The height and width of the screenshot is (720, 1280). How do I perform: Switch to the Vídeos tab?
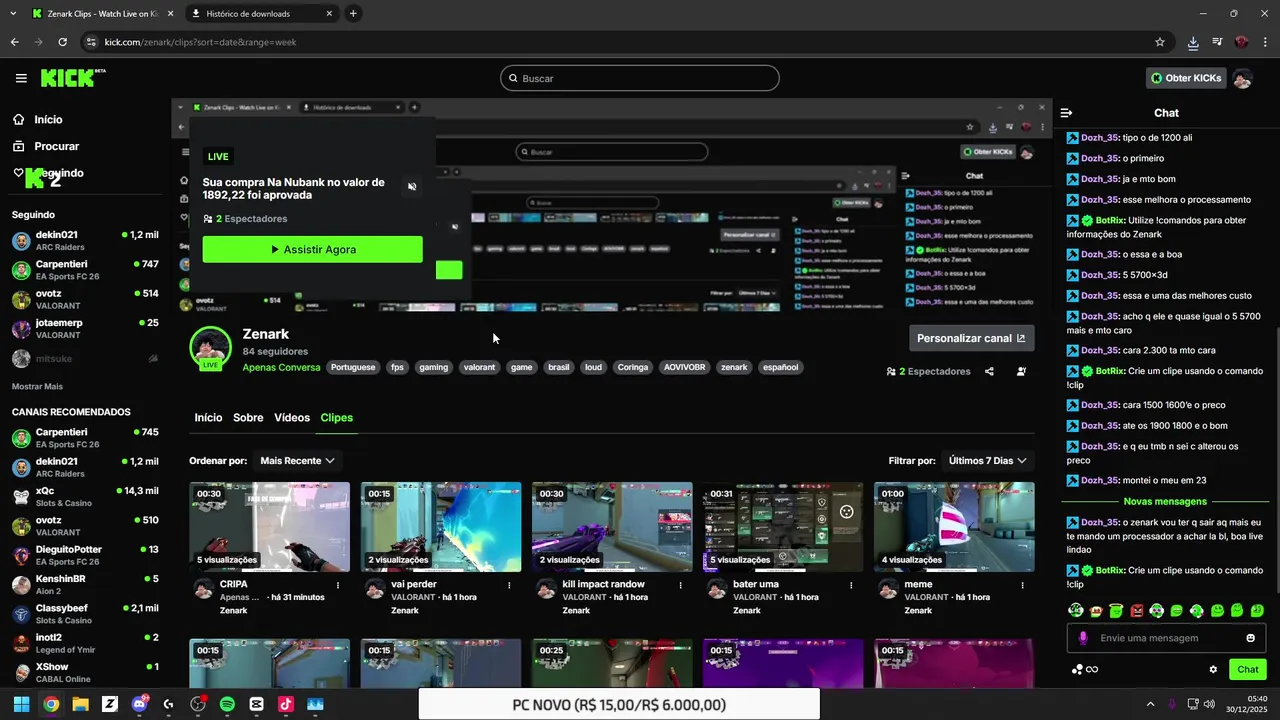click(292, 418)
